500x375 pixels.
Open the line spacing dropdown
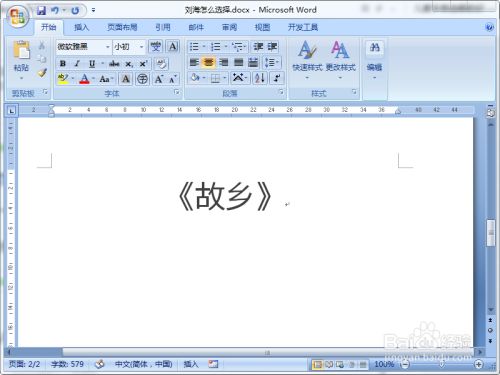click(271, 62)
